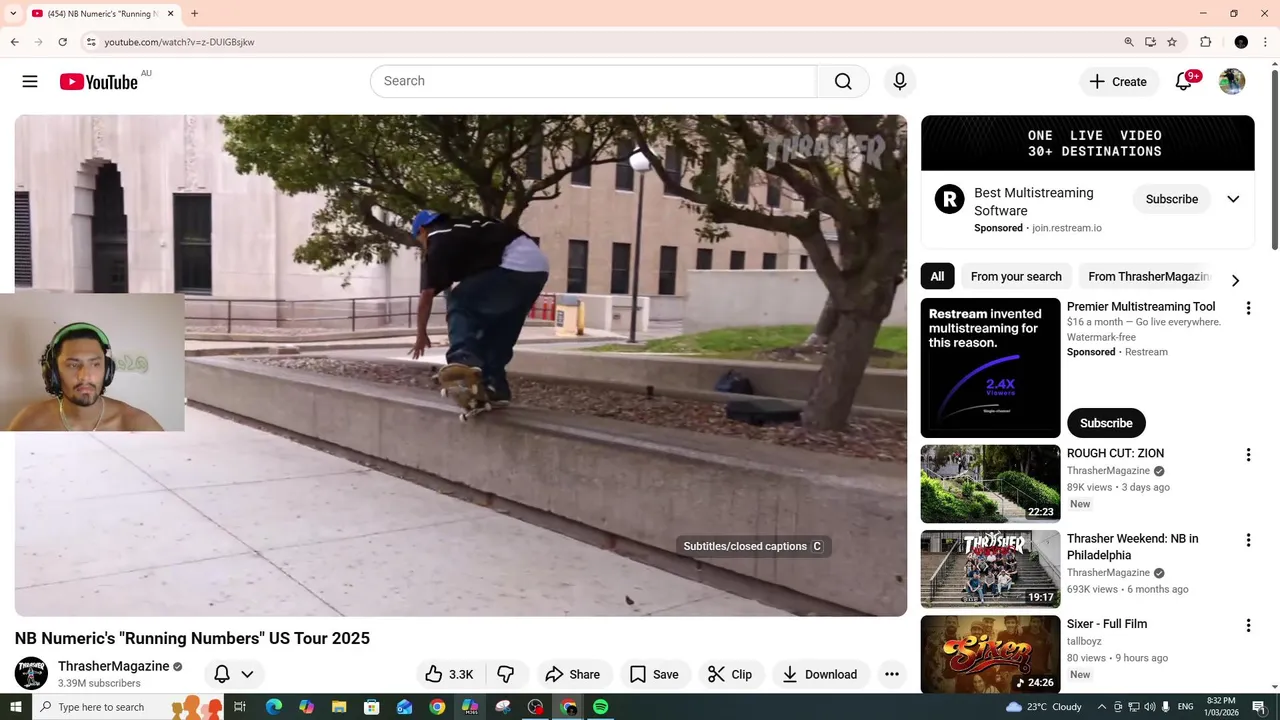This screenshot has width=1280, height=720.
Task: Close the NB Numeric's browser tab
Action: [x=170, y=13]
